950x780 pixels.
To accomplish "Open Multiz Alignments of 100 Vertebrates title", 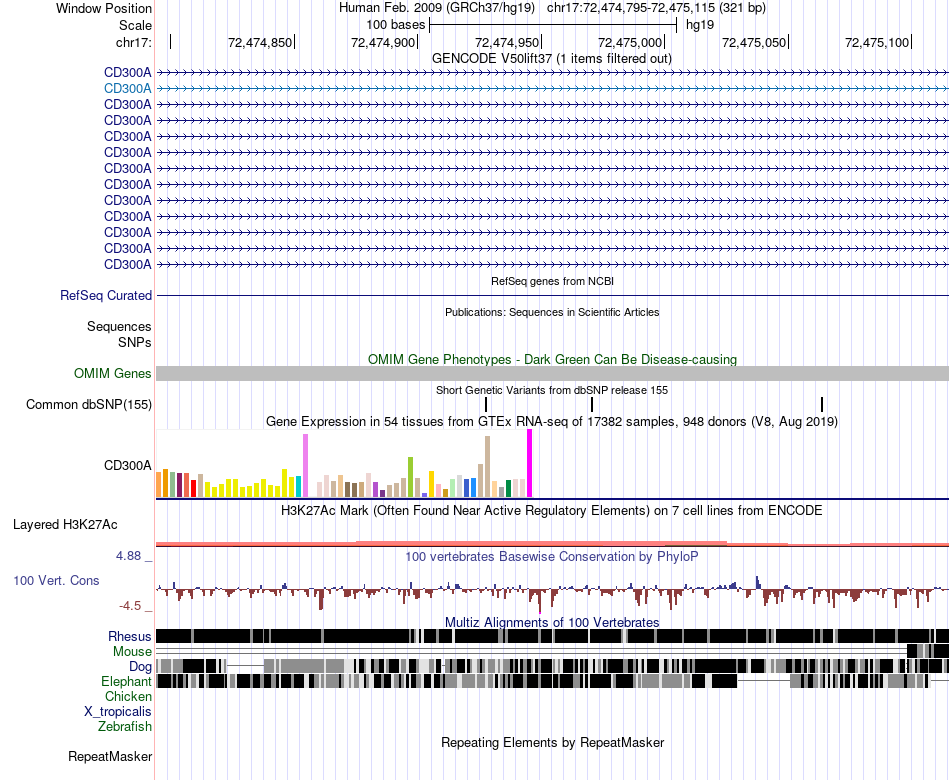I will 552,622.
